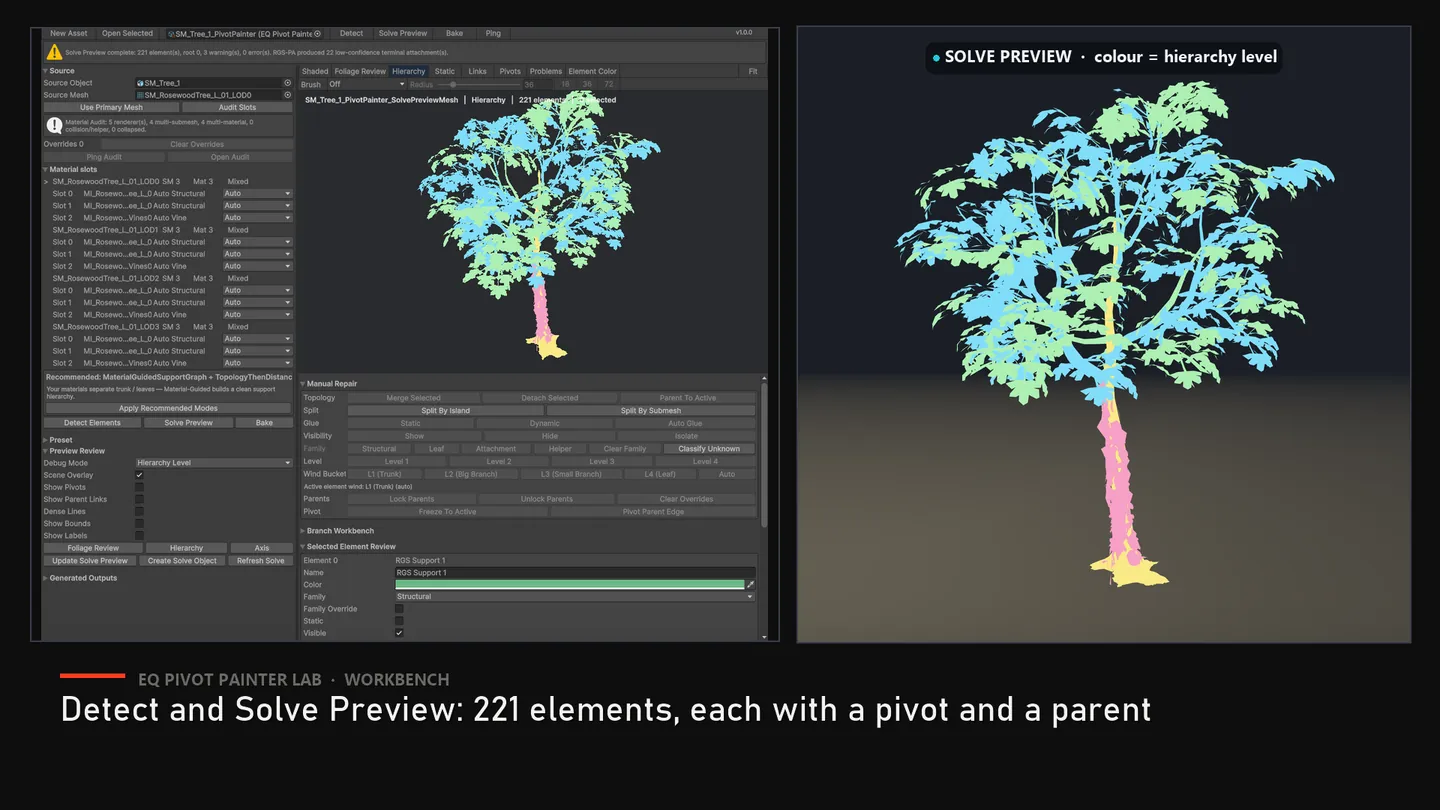
Task: Select the Element Color view tab
Action: coord(593,71)
